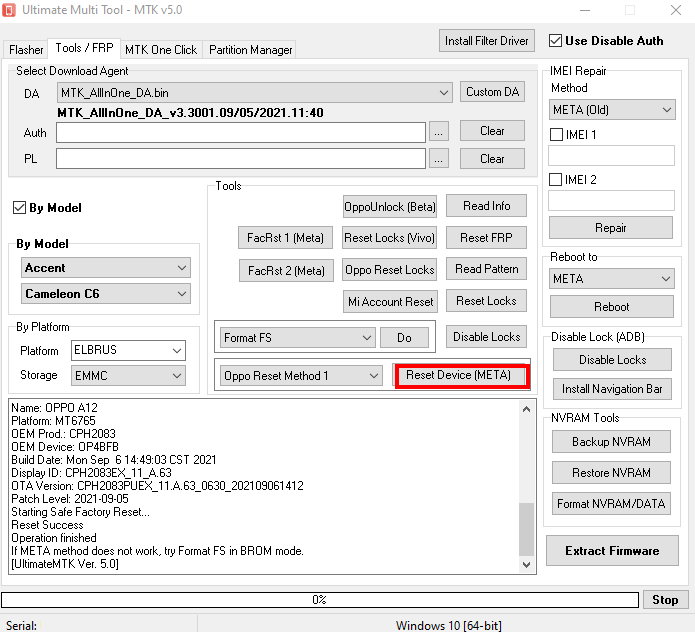
Task: Browse for PL file button
Action: (438, 159)
